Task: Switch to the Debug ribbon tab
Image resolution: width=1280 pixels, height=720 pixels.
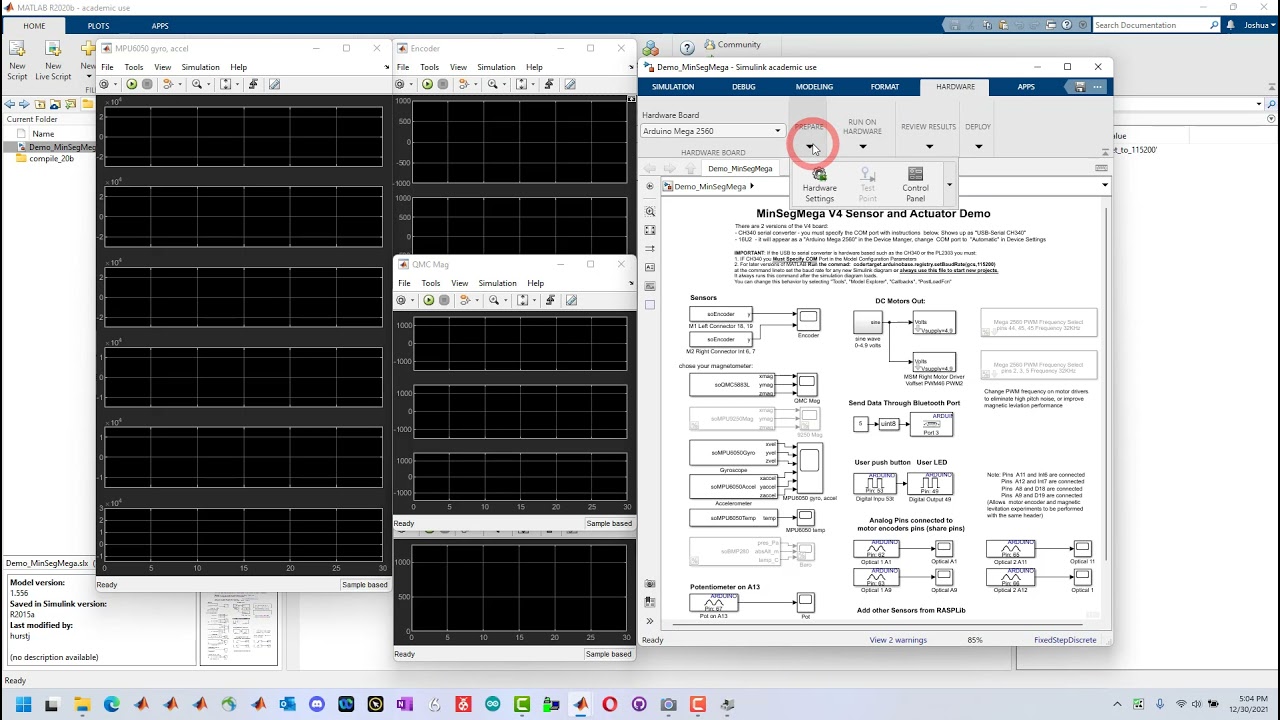Action: coord(744,87)
